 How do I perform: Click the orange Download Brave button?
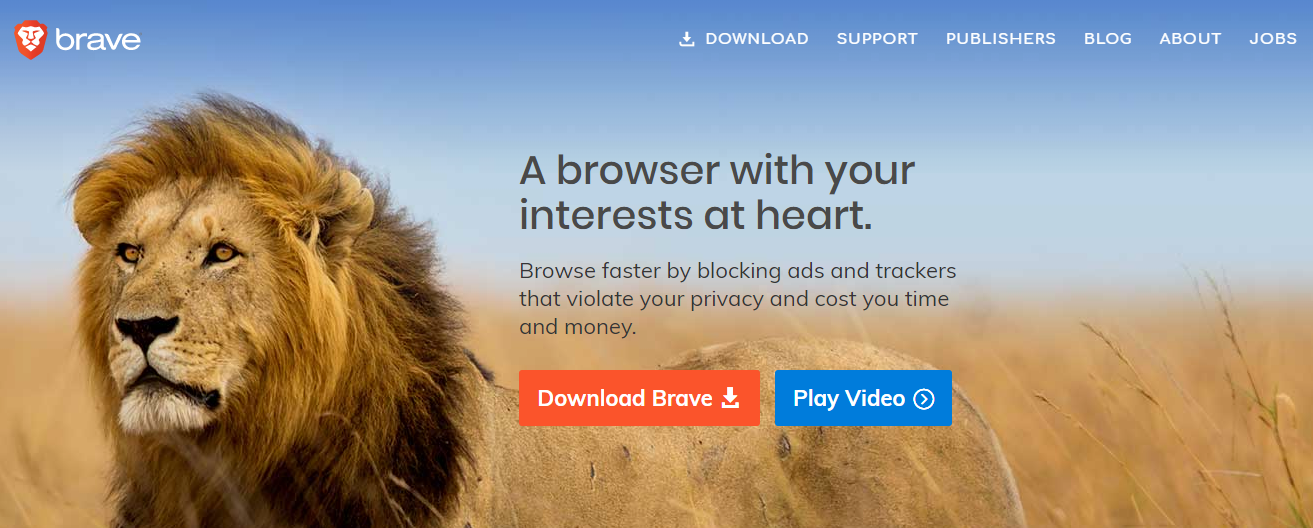[639, 398]
